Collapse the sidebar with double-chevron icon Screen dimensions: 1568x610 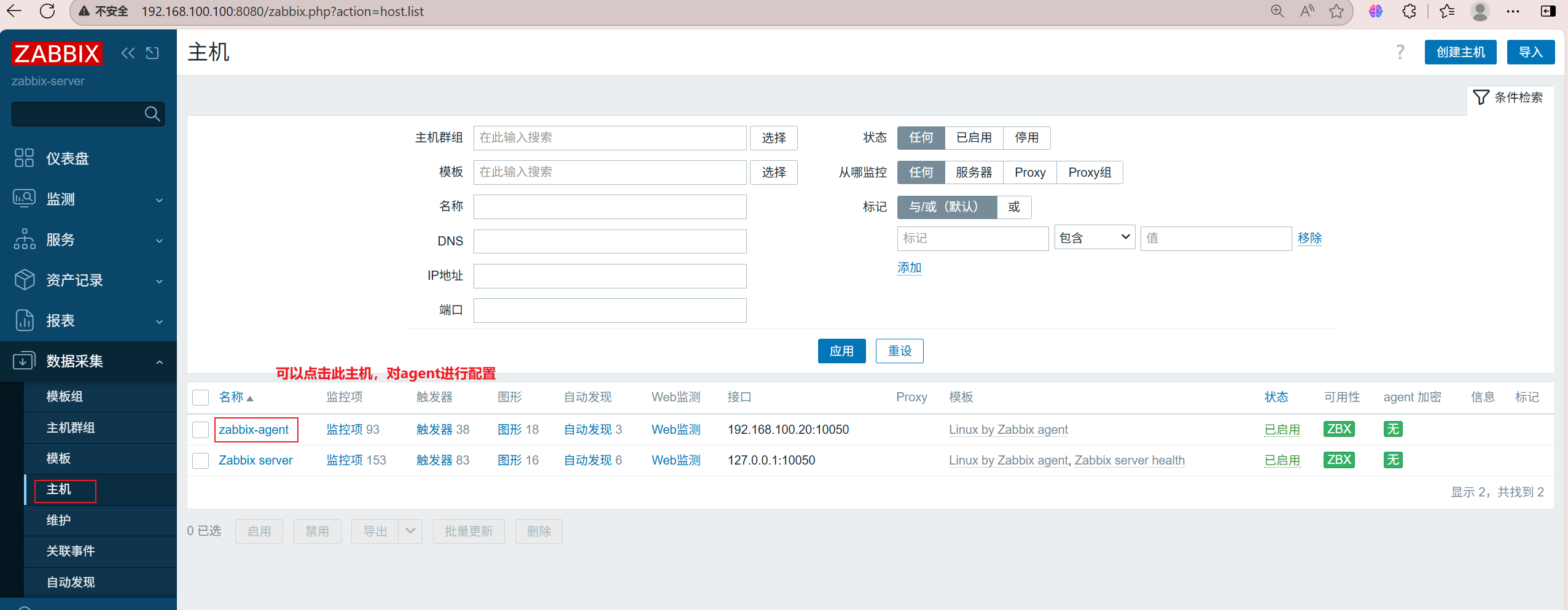click(128, 53)
